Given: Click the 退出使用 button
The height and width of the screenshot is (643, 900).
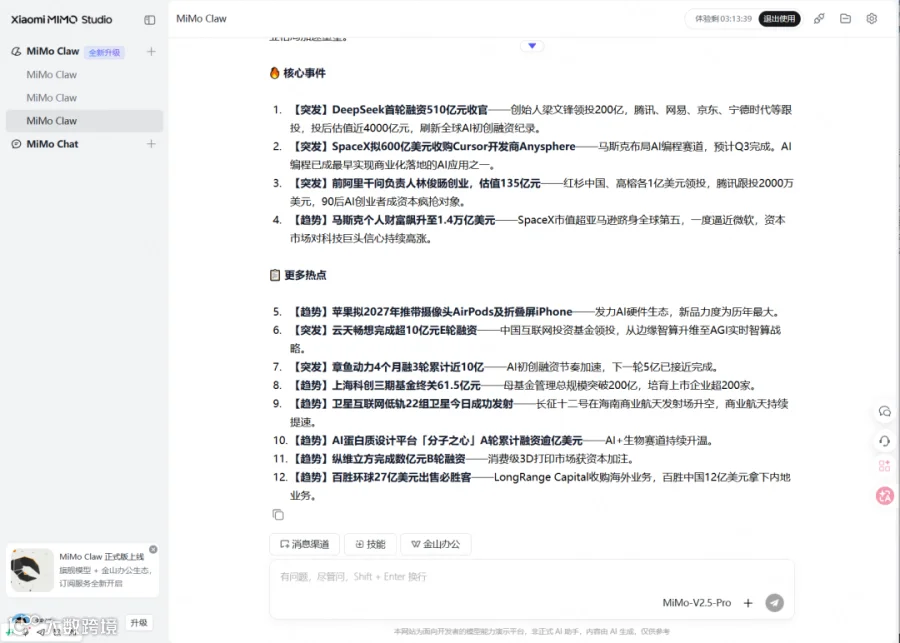Looking at the screenshot, I should 779,19.
